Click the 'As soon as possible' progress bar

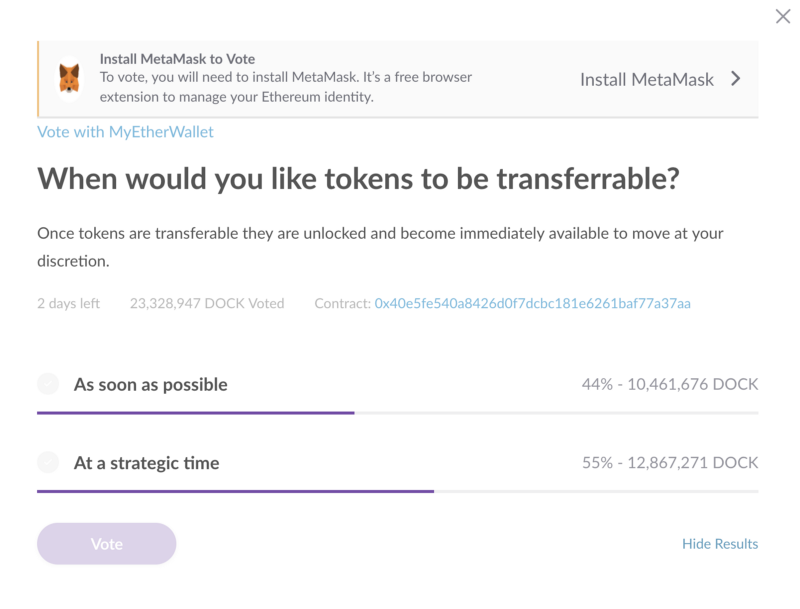[397, 413]
